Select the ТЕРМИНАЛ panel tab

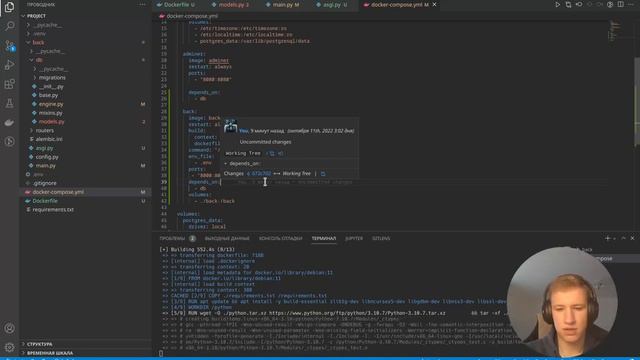point(324,238)
